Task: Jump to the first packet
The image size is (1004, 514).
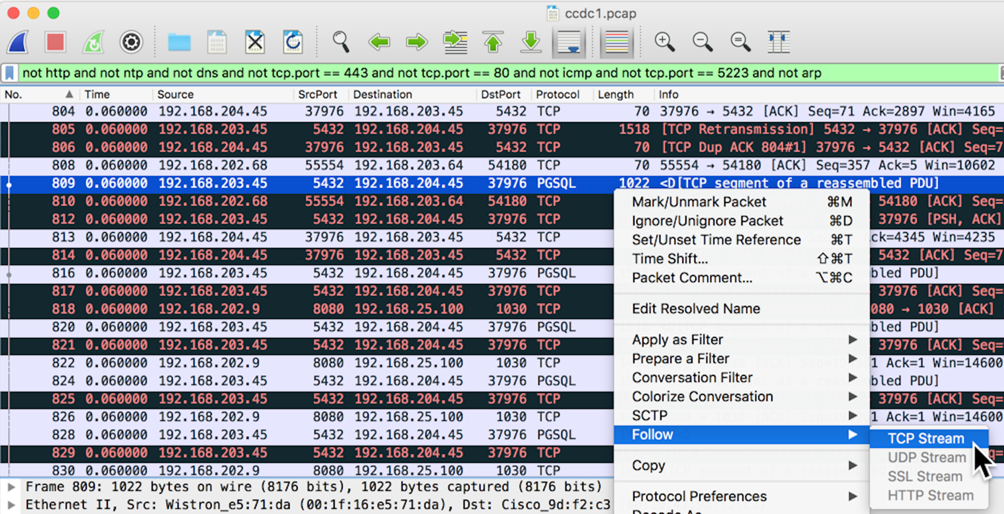Action: pos(492,42)
